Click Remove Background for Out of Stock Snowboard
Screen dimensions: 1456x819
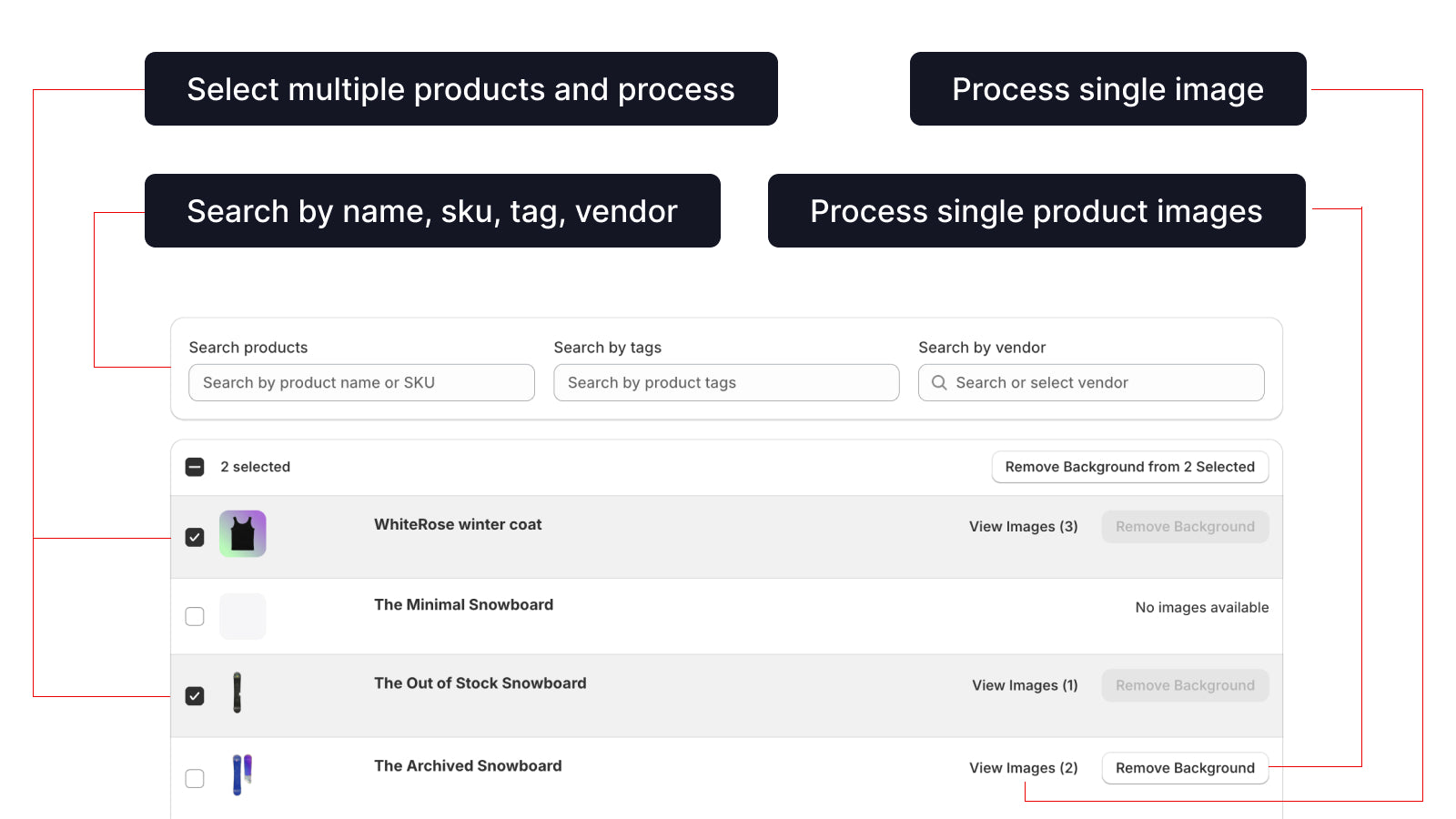point(1185,685)
